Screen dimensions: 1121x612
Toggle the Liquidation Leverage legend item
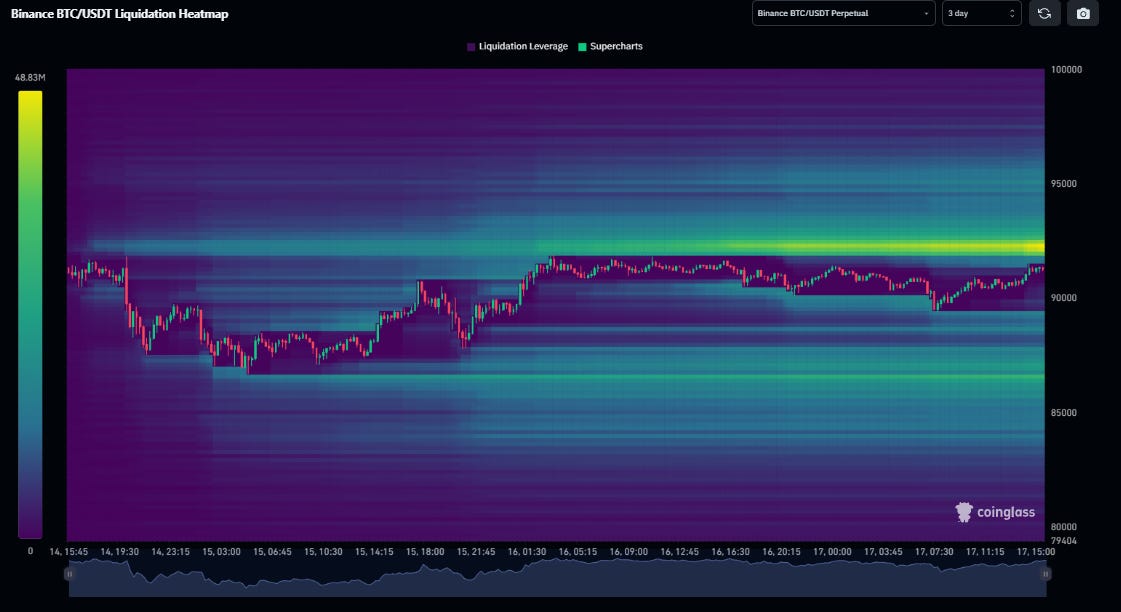(x=517, y=46)
